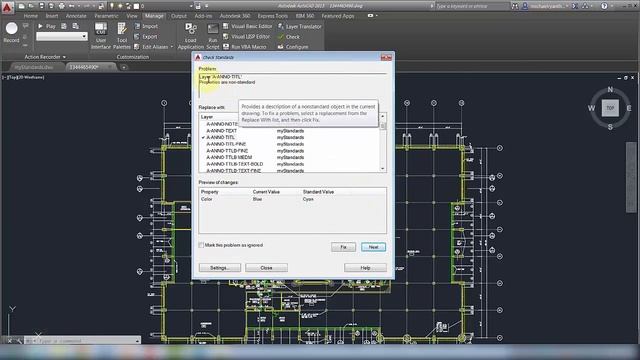The width and height of the screenshot is (640, 360).
Task: Click the Color property row in preview
Action: (292, 199)
